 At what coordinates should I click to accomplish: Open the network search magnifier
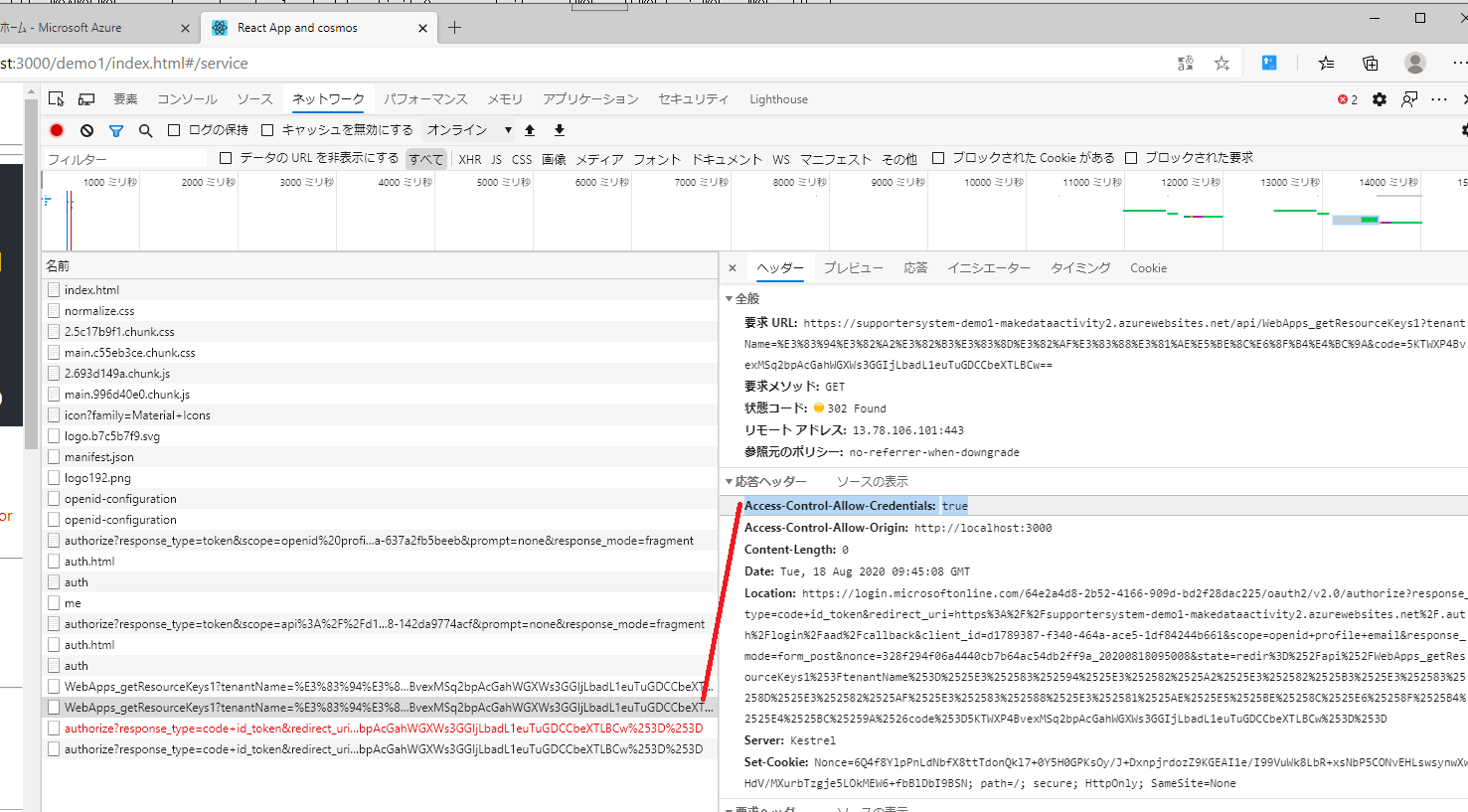(x=145, y=129)
